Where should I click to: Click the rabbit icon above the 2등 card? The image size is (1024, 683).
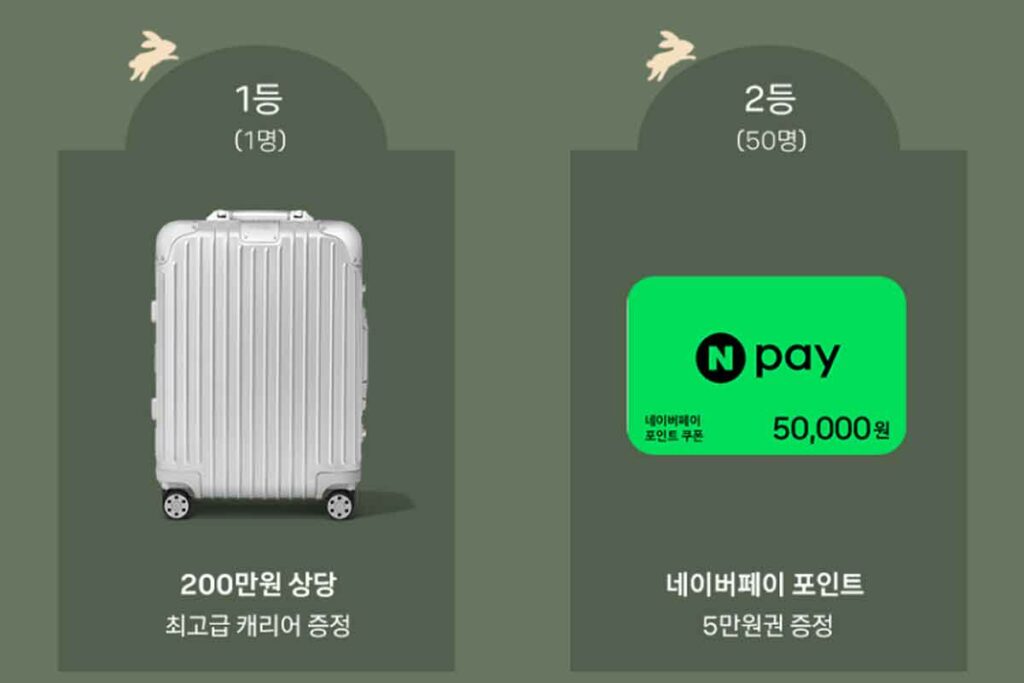pos(671,55)
